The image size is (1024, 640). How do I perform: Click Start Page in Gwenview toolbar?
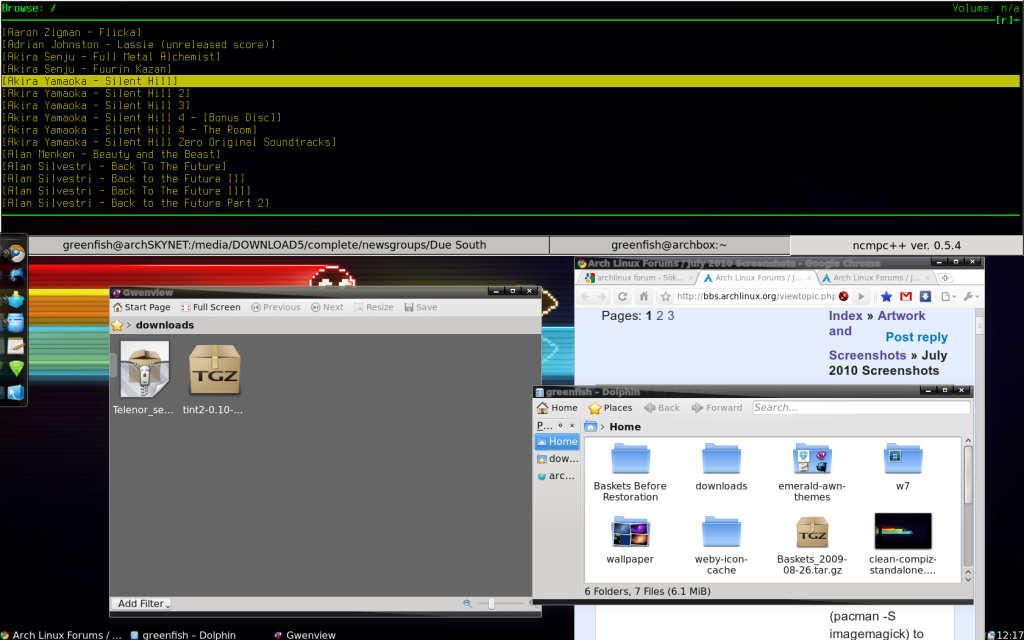pos(142,307)
